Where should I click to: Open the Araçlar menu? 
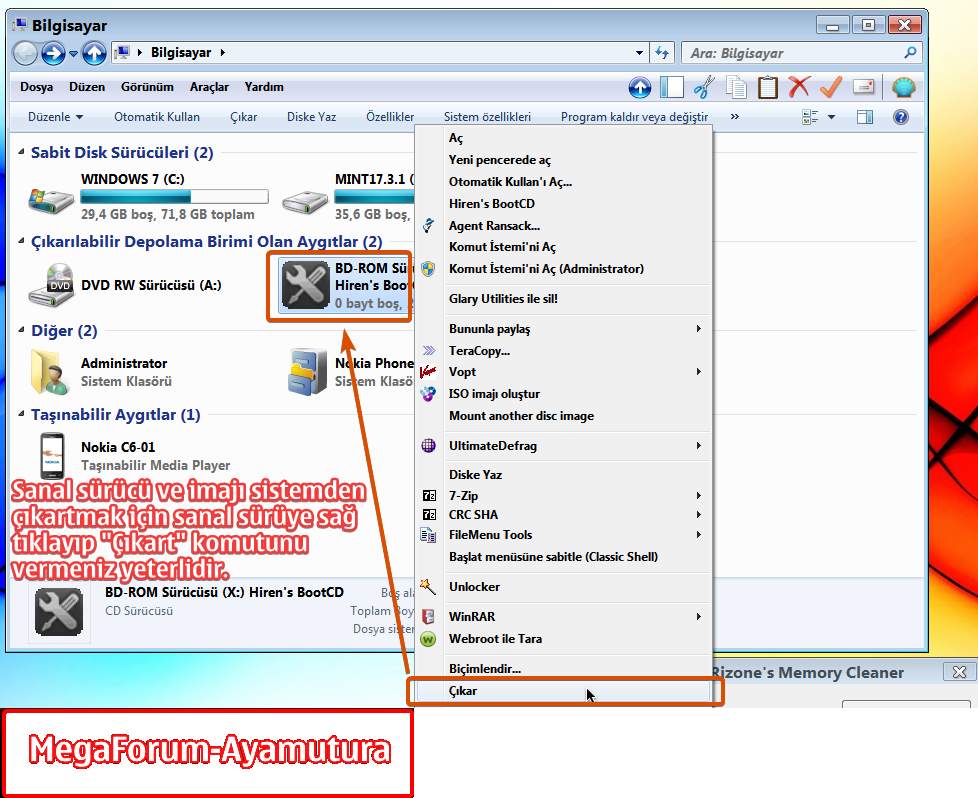coord(210,87)
